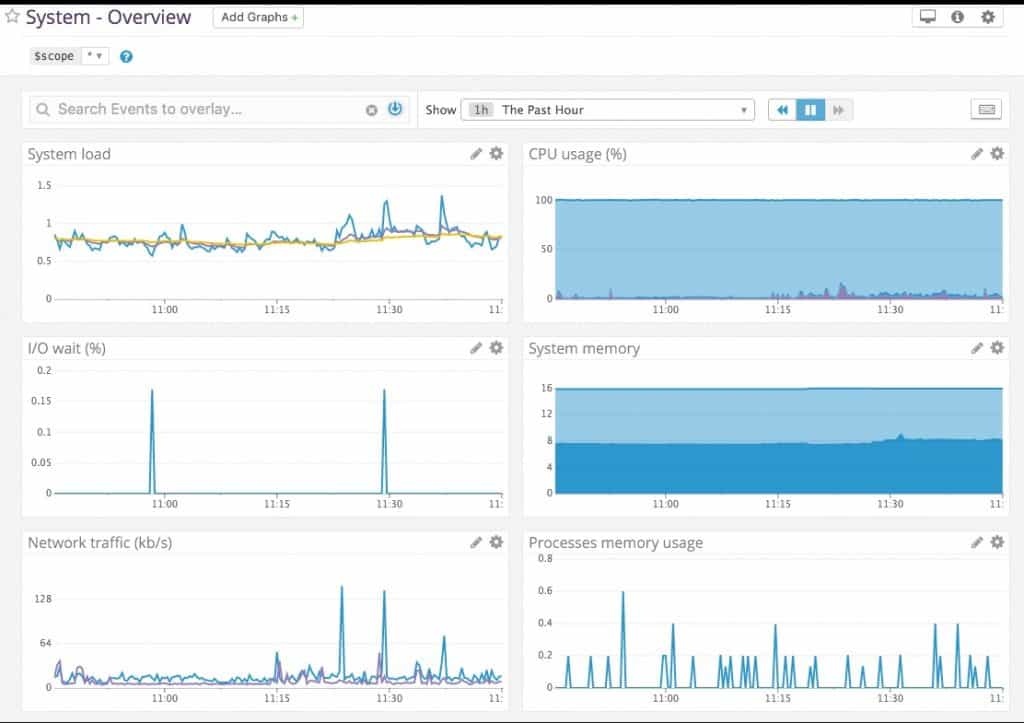The image size is (1024, 723).
Task: Edit the Network traffic graph with pencil icon
Action: [477, 542]
